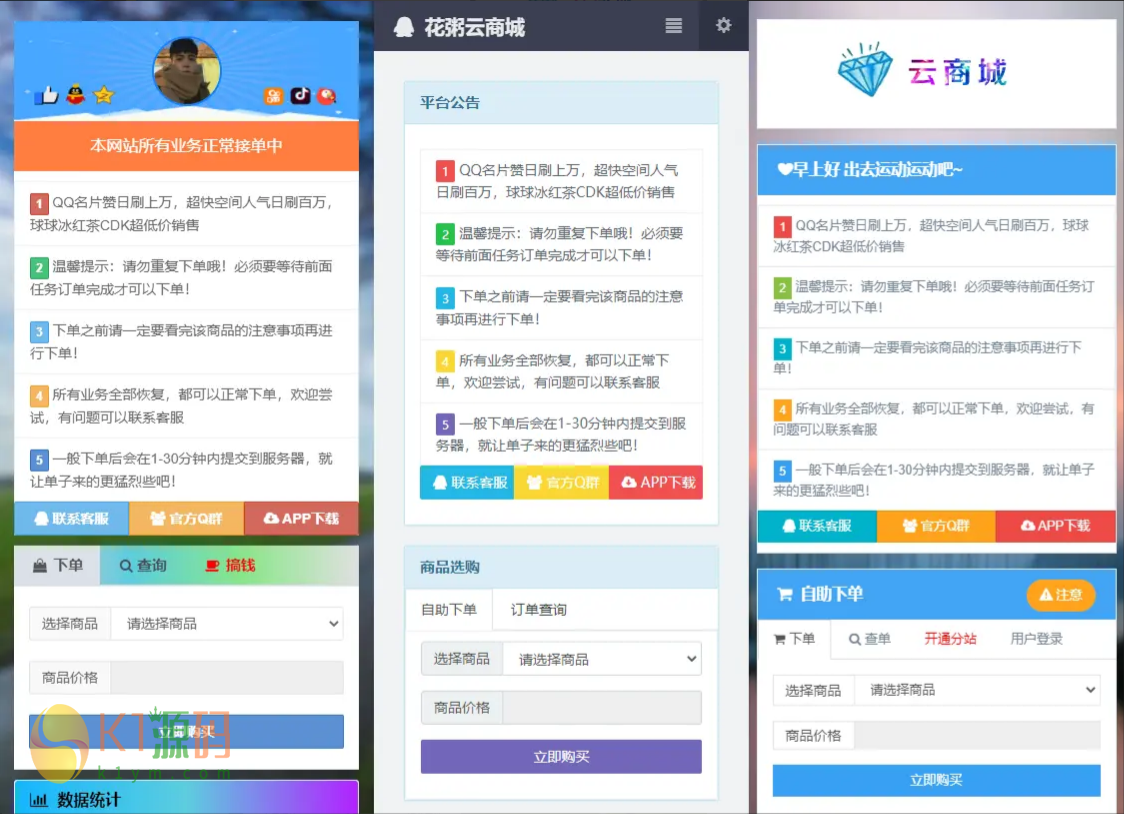Click the 早上好 出去运动运动吧~ banner

click(x=936, y=170)
